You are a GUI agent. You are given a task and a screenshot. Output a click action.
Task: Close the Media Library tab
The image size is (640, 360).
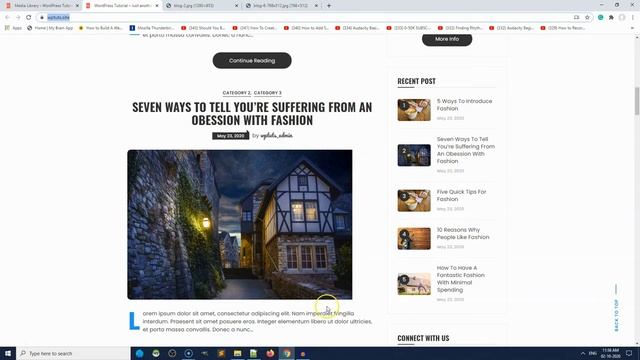pyautogui.click(x=77, y=6)
